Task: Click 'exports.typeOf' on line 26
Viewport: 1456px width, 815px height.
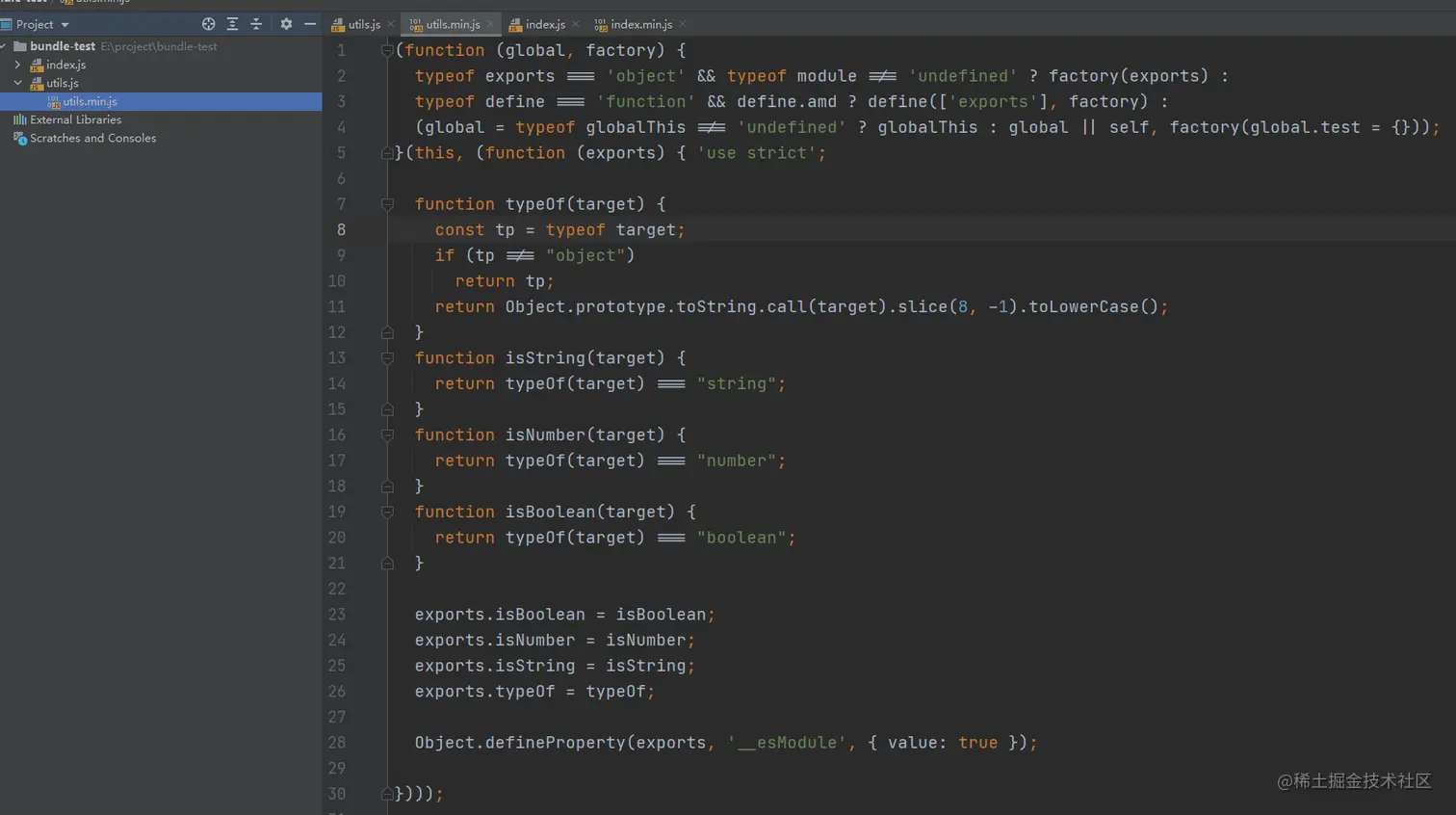Action: tap(485, 692)
